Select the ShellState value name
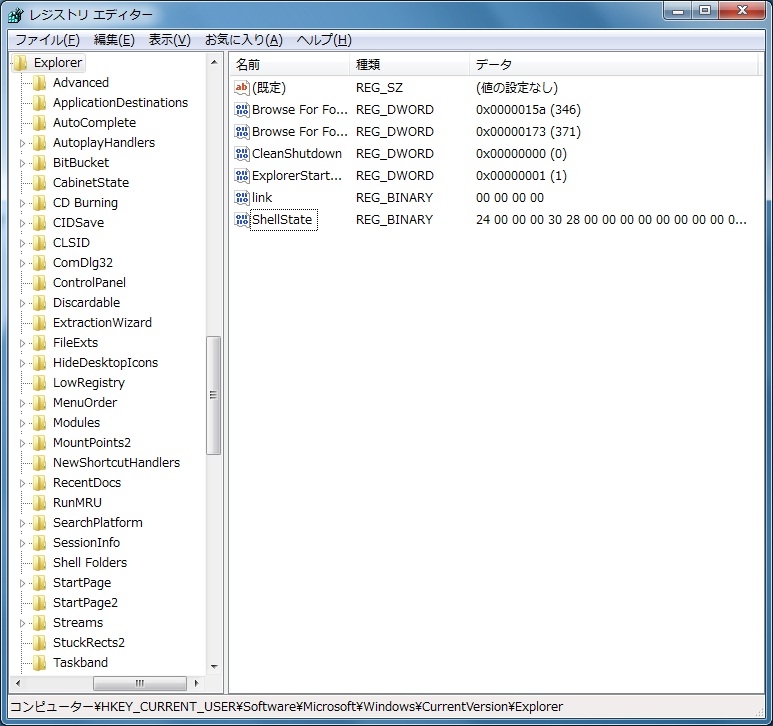773x726 pixels. [x=282, y=219]
